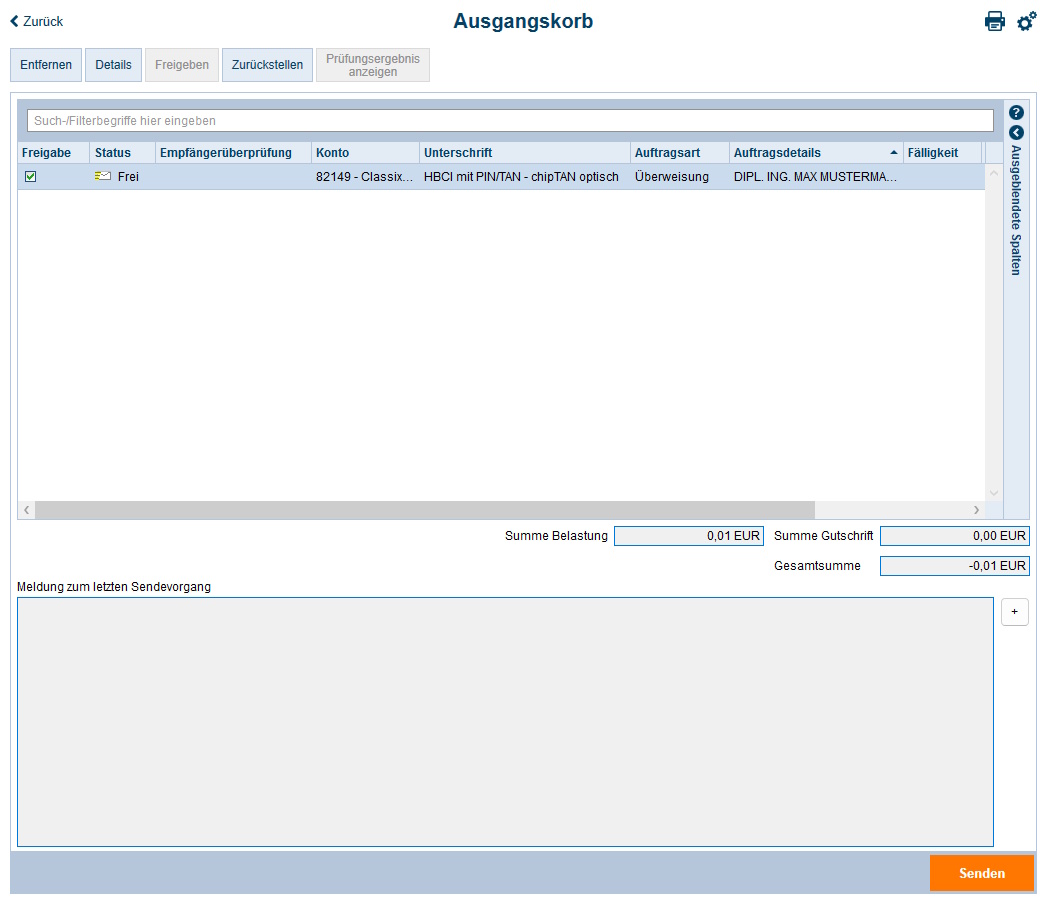The image size is (1041, 898).
Task: Go back using the Zurück arrow
Action: pos(37,21)
